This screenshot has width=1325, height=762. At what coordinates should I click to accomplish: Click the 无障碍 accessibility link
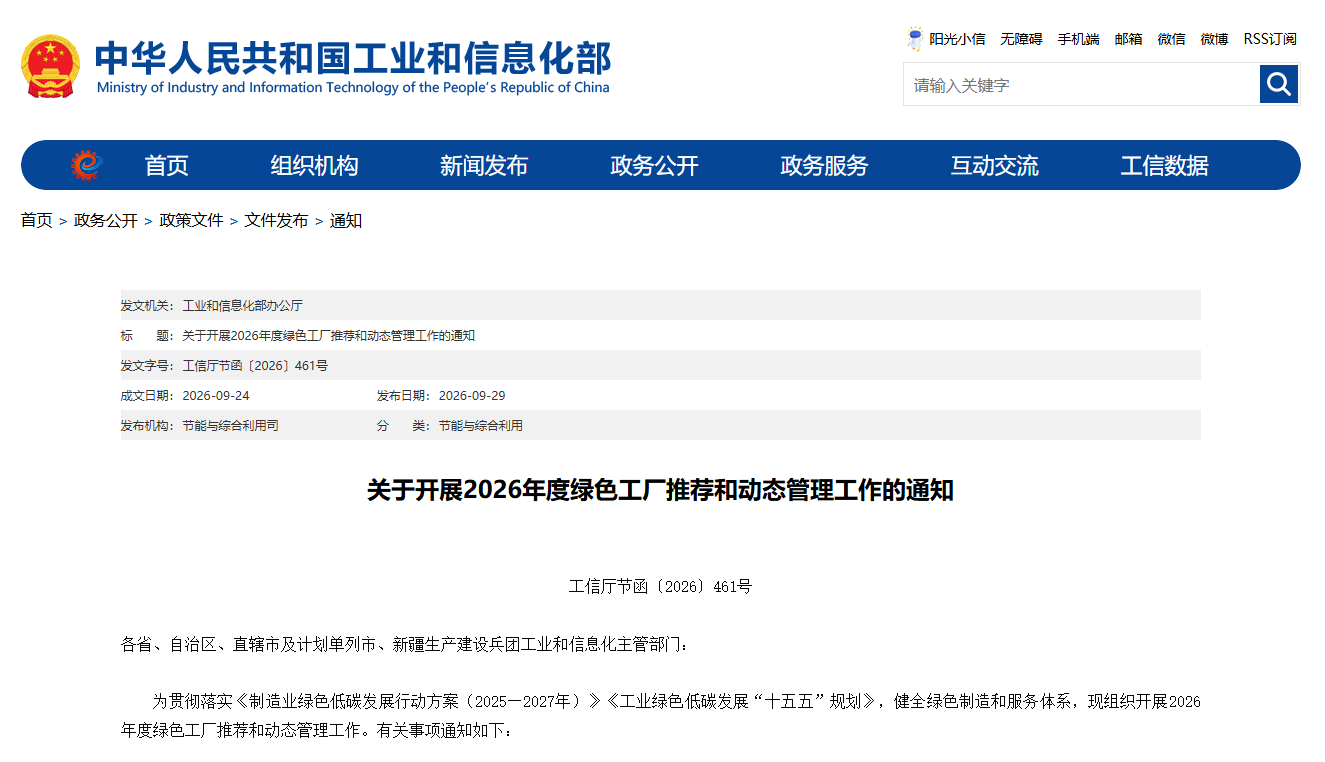click(x=1021, y=39)
